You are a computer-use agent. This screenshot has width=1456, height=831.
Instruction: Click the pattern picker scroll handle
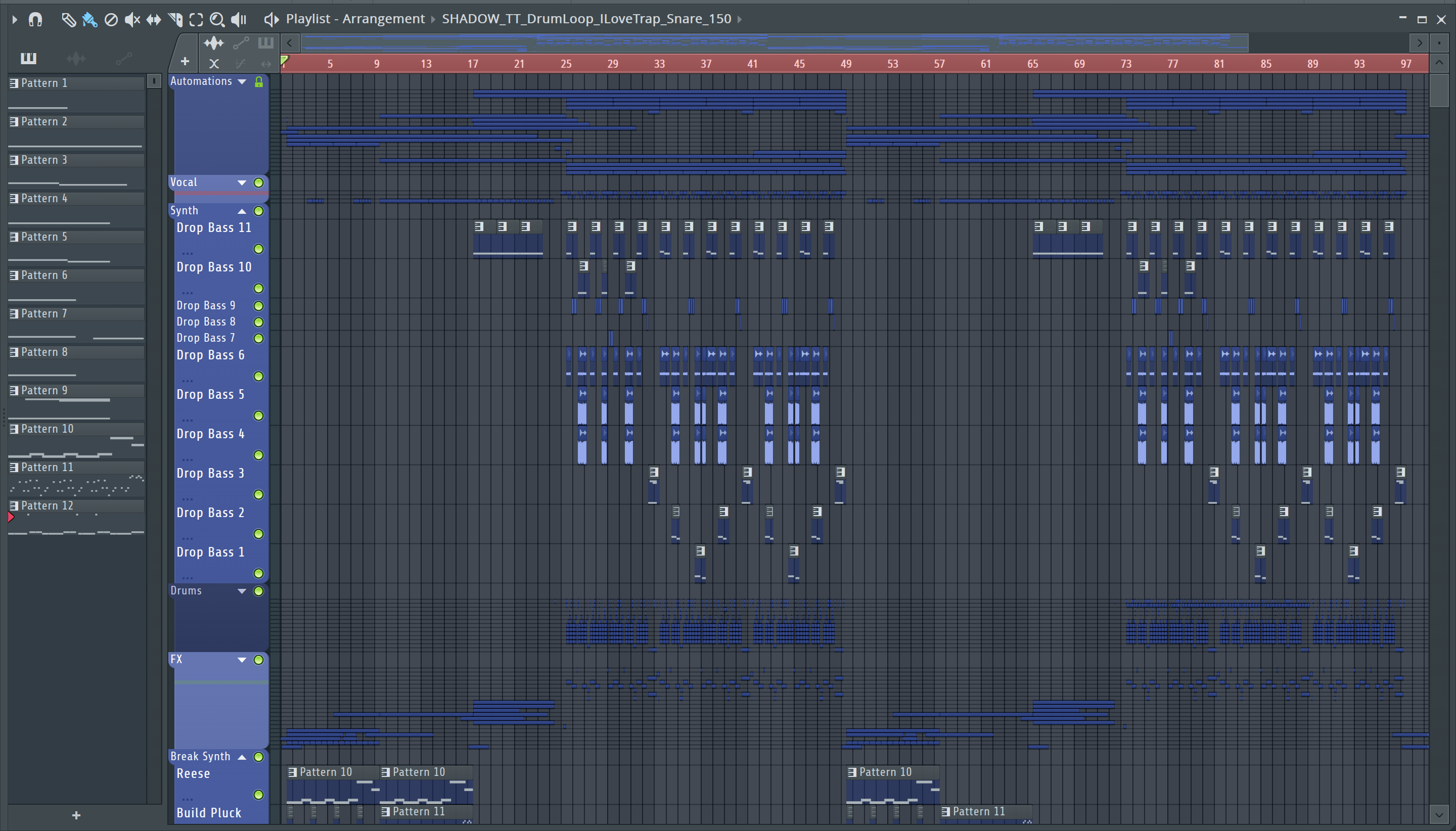coord(154,81)
